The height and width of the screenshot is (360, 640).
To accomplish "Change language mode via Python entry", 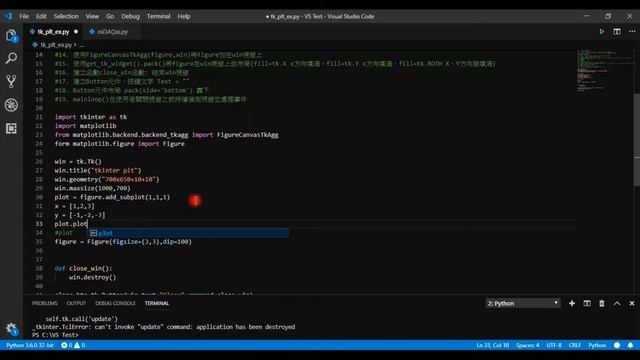I will pos(597,345).
